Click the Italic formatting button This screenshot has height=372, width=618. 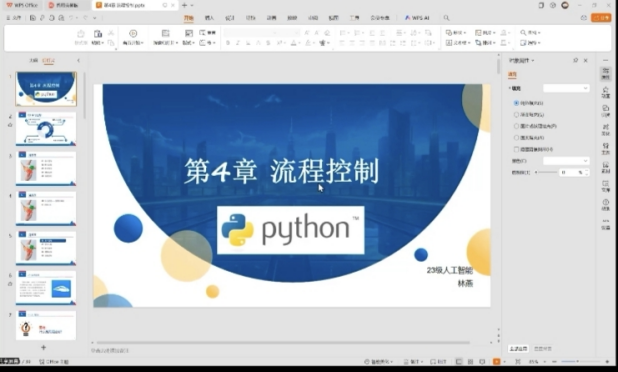click(x=238, y=43)
